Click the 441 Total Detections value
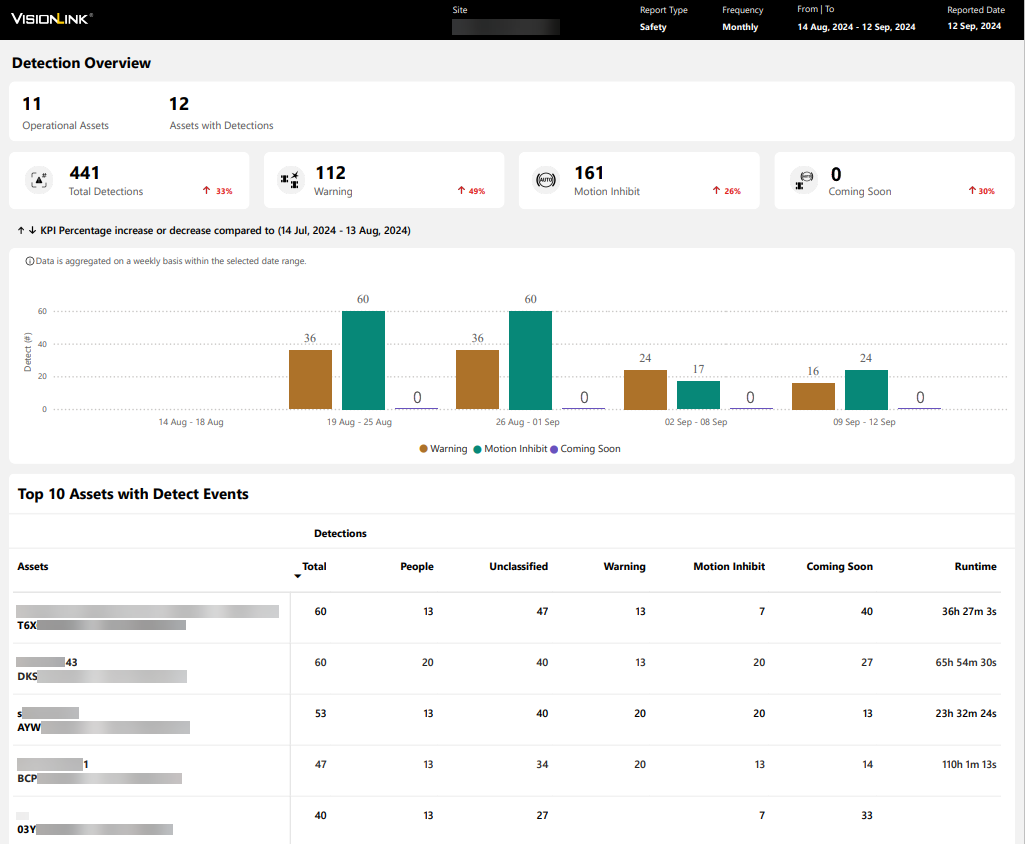This screenshot has height=844, width=1025. click(85, 173)
